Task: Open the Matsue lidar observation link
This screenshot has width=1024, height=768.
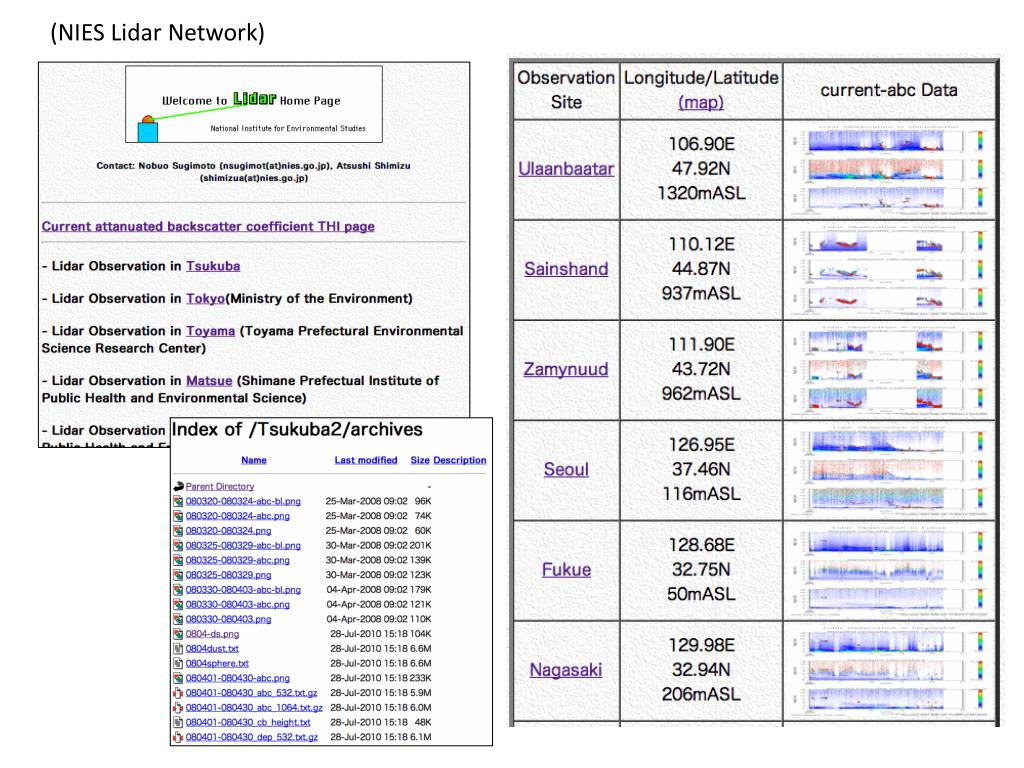Action: click(x=209, y=381)
